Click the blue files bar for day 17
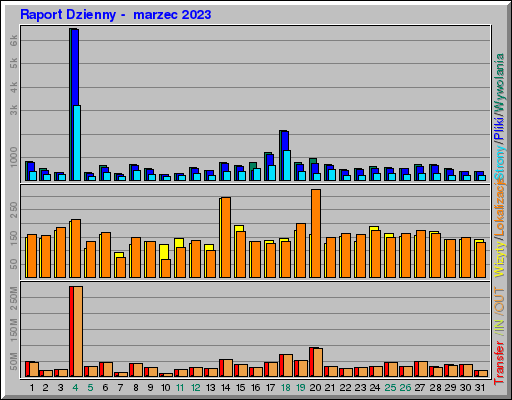 tap(270, 160)
